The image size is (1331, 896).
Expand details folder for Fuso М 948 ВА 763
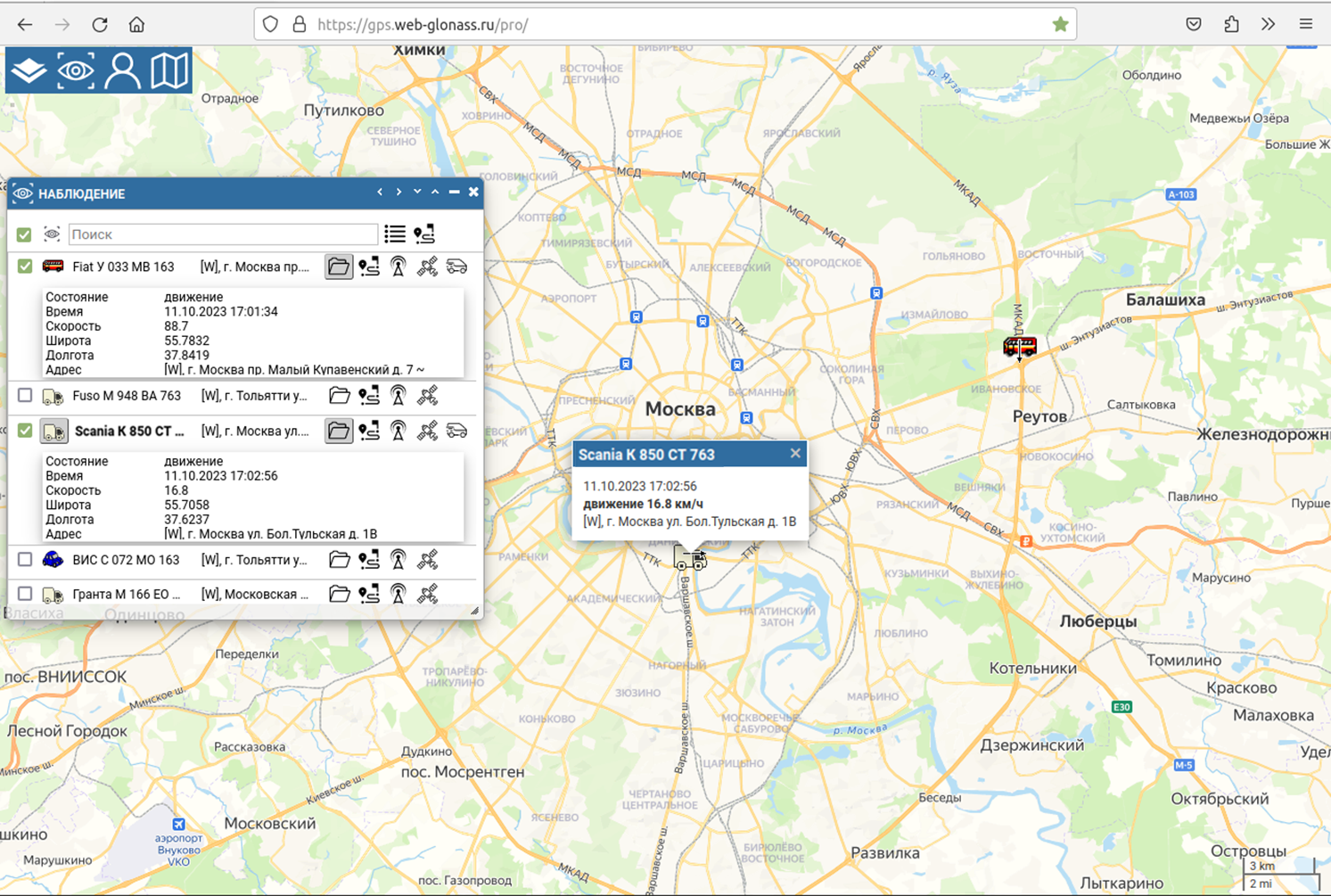pos(339,395)
